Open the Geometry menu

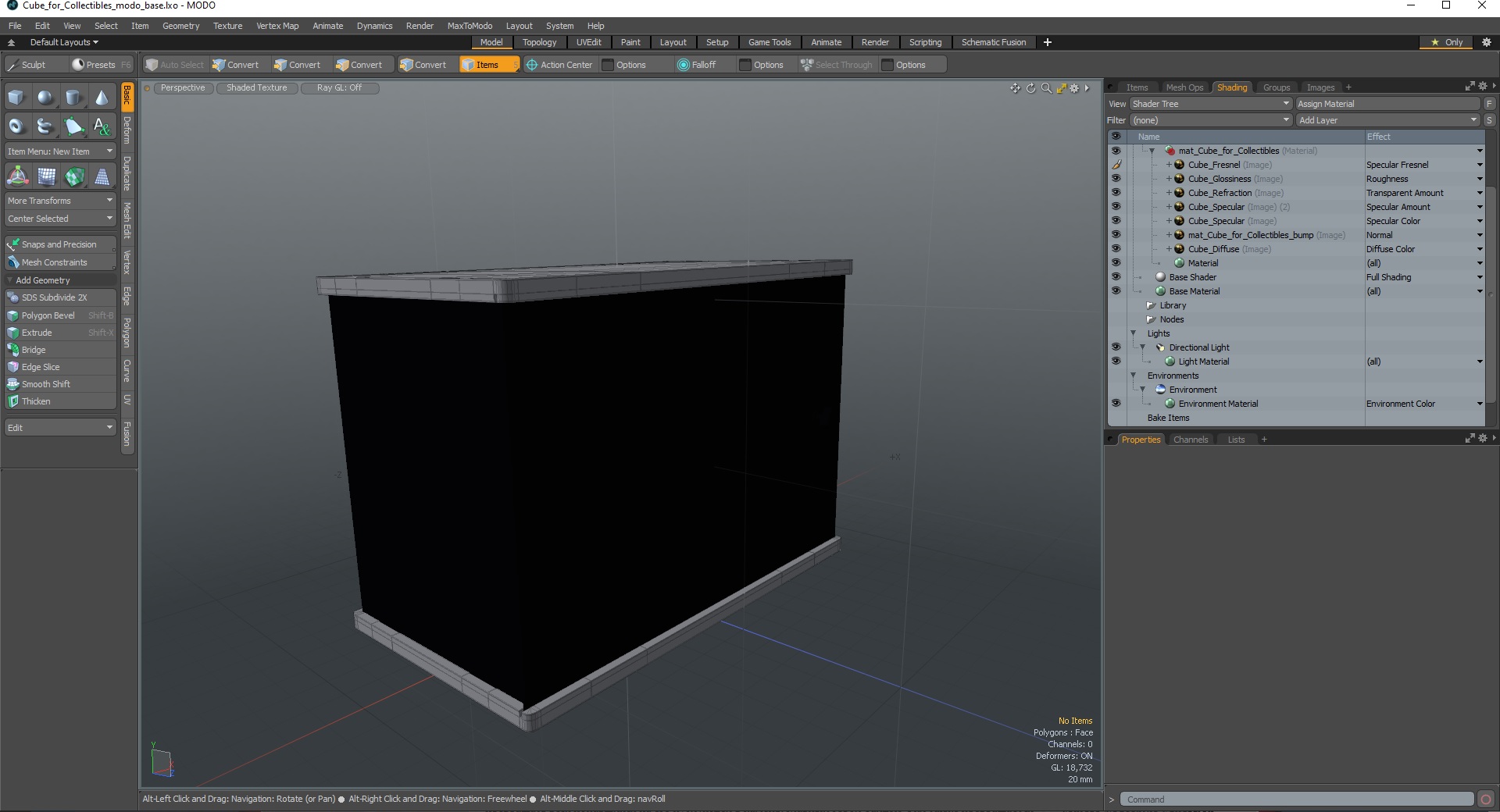click(x=180, y=26)
